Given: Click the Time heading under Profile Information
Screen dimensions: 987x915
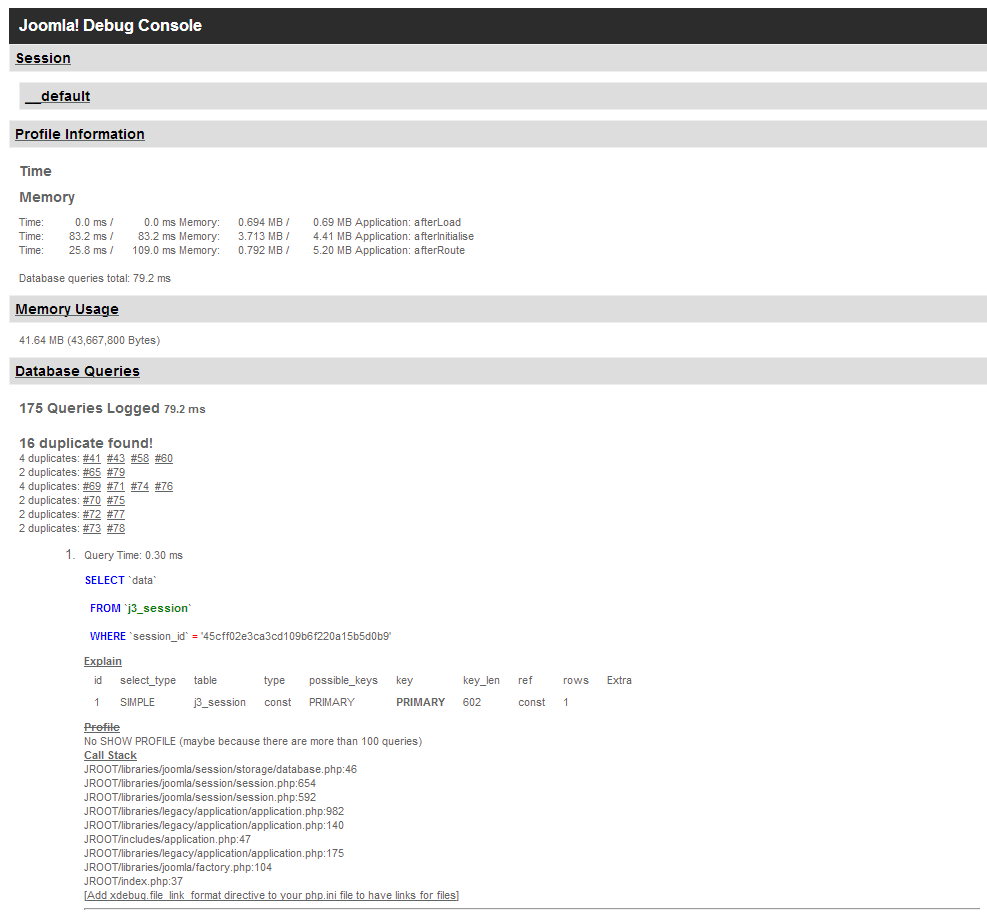Looking at the screenshot, I should [35, 171].
